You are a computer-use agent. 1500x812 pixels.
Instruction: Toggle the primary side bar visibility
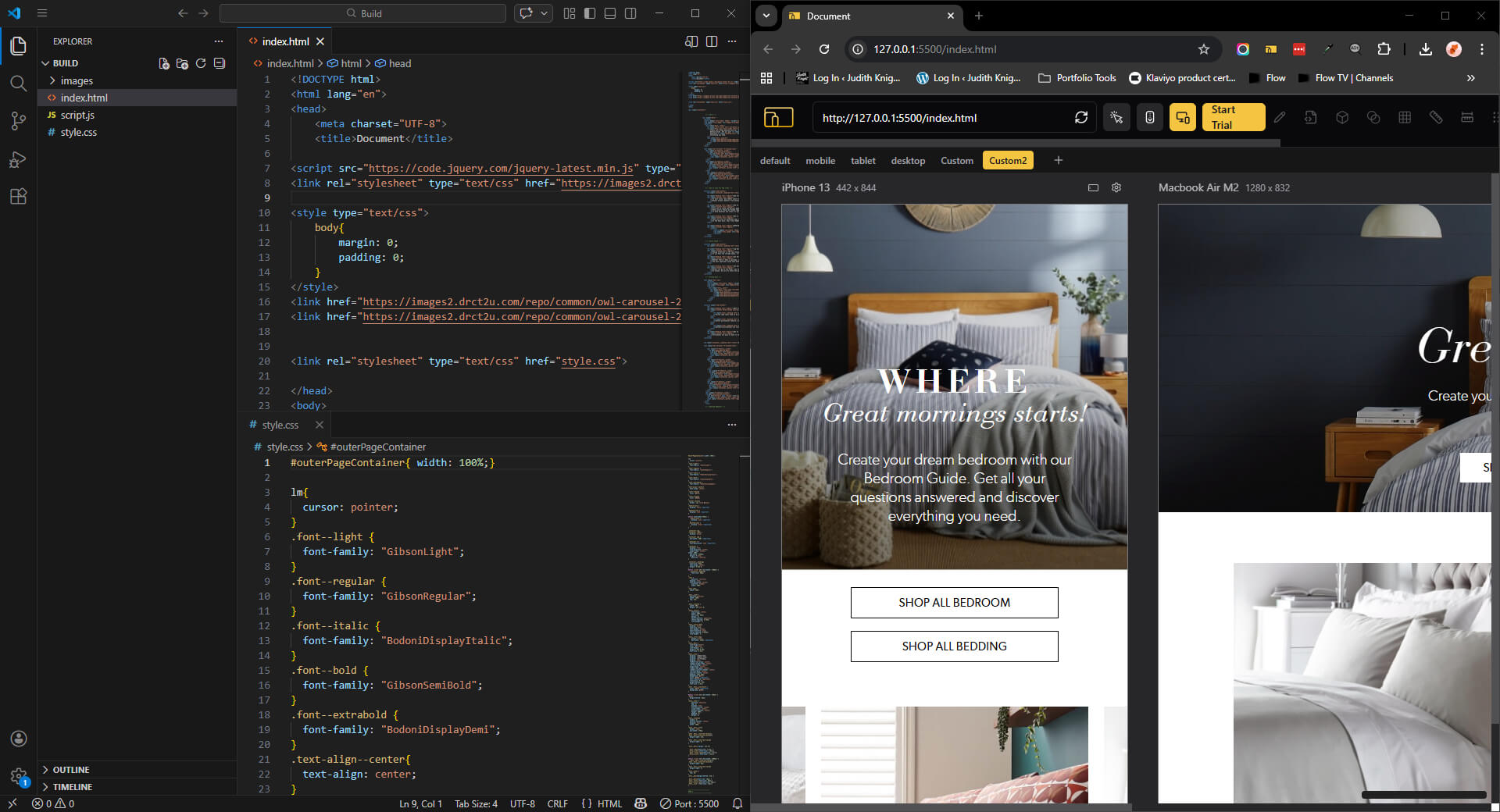[590, 13]
